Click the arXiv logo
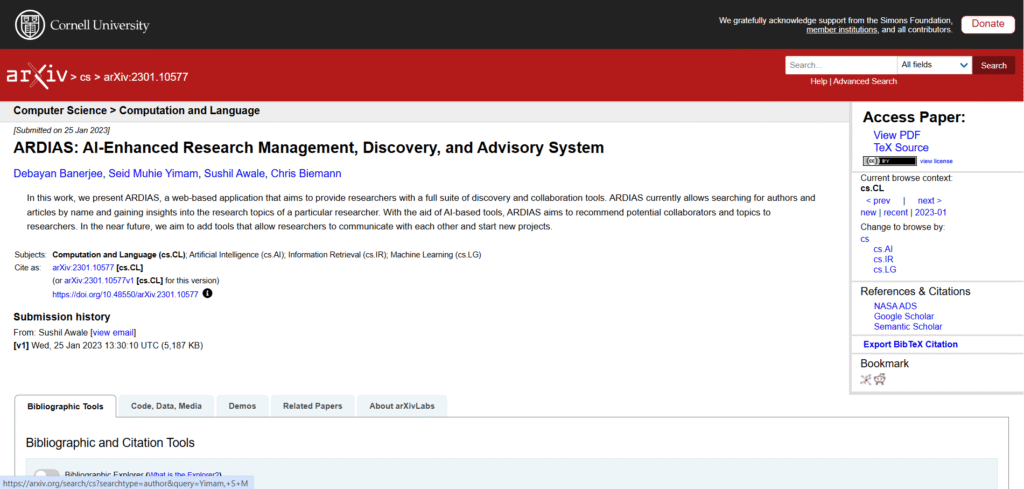The width and height of the screenshot is (1024, 489). (x=37, y=76)
